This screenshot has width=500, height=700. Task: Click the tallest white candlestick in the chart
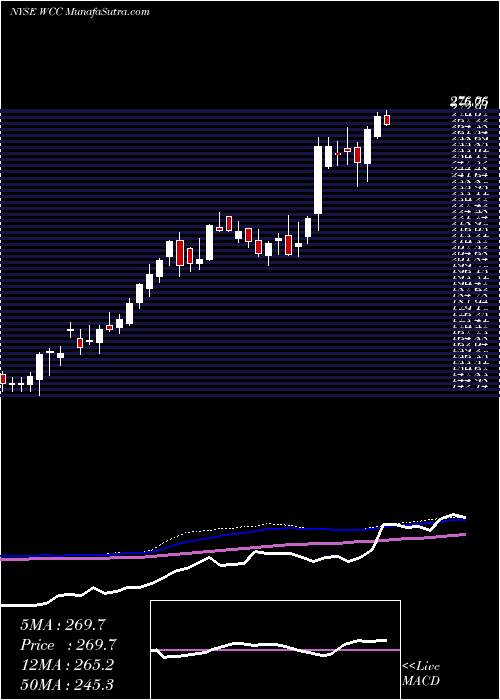click(x=318, y=180)
